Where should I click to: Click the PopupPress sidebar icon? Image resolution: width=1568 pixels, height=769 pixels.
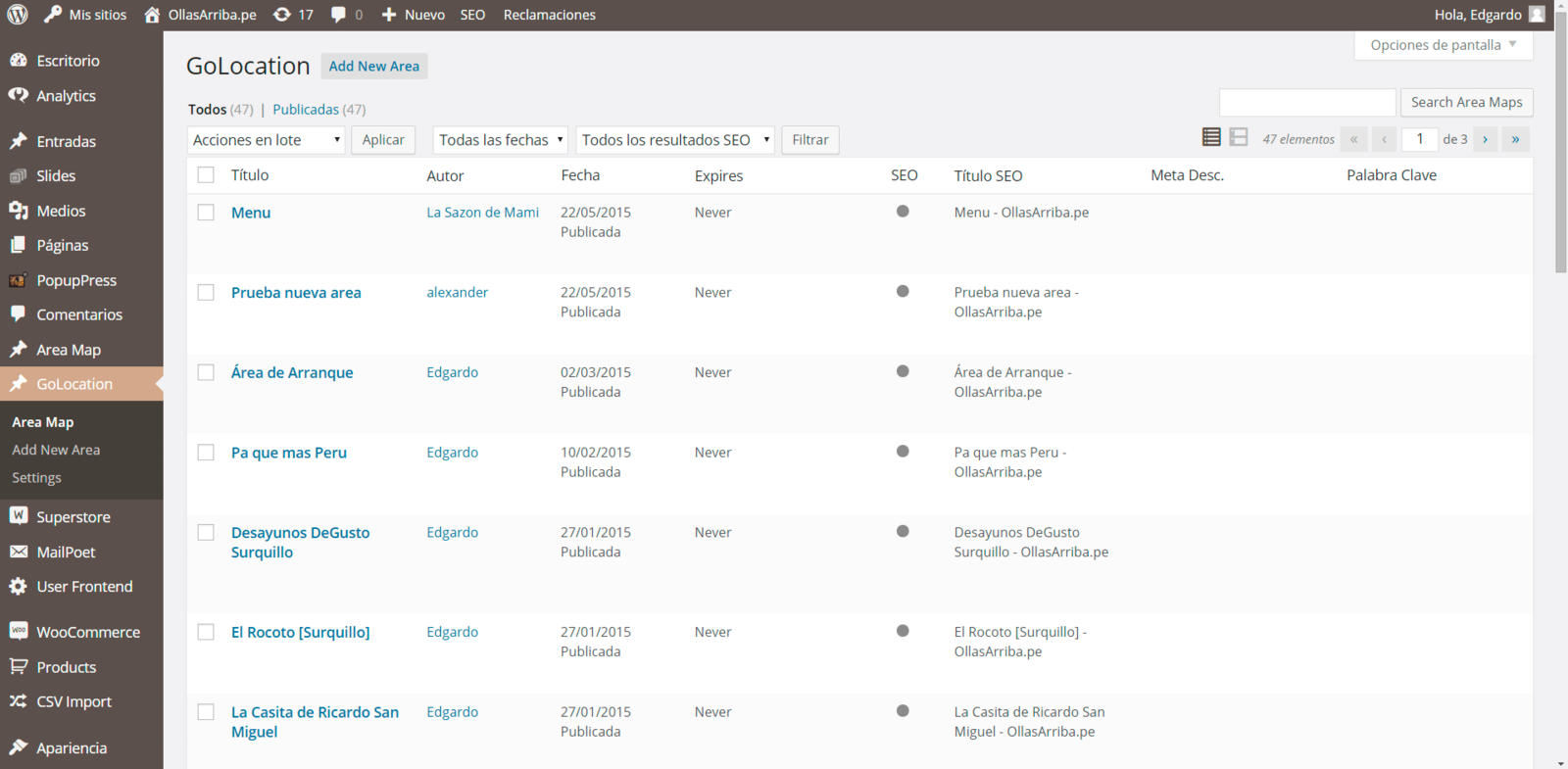(18, 280)
